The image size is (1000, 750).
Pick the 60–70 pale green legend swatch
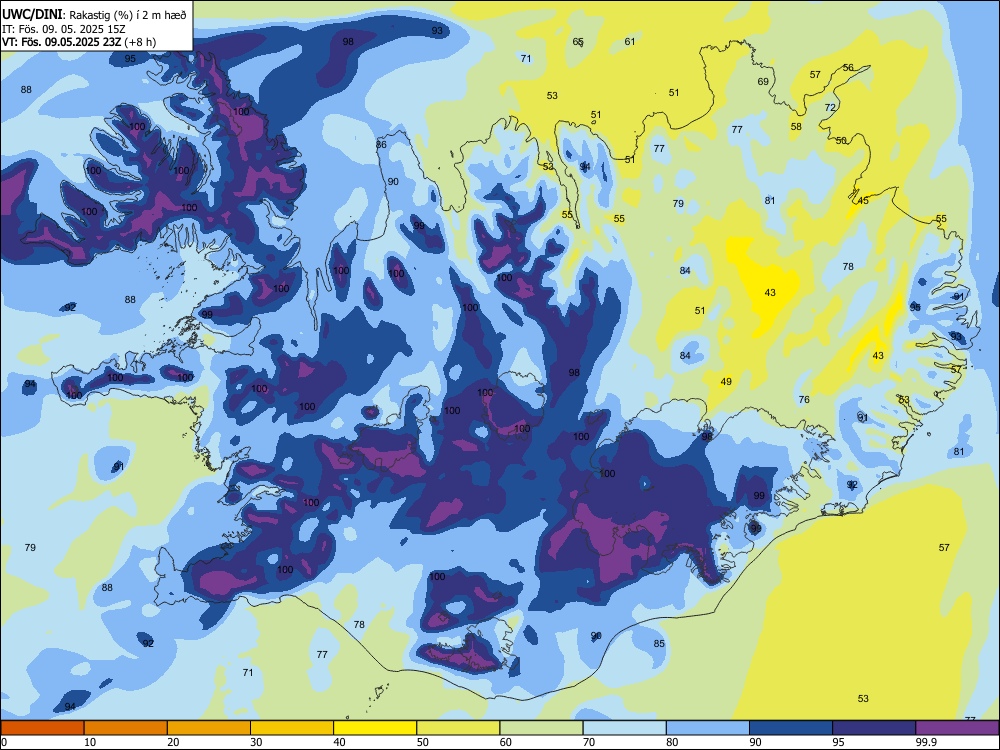coord(541,728)
